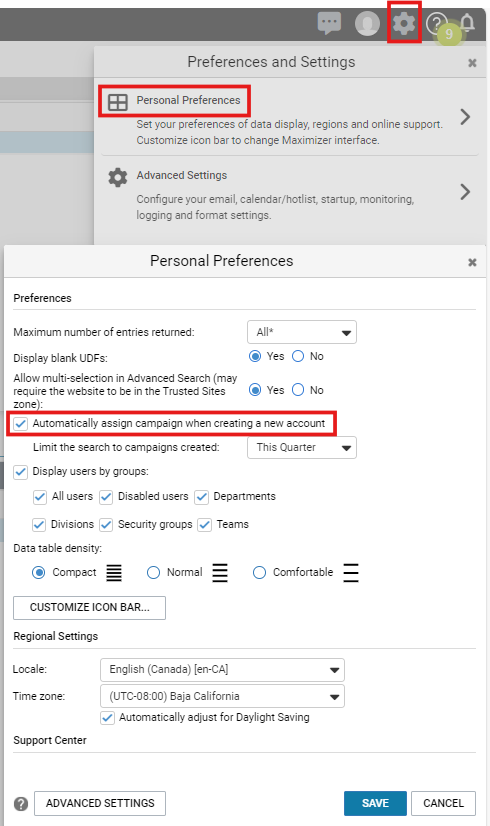The image size is (490, 826).
Task: Click the help icon beside Advanced Settings button
Action: pos(21,804)
